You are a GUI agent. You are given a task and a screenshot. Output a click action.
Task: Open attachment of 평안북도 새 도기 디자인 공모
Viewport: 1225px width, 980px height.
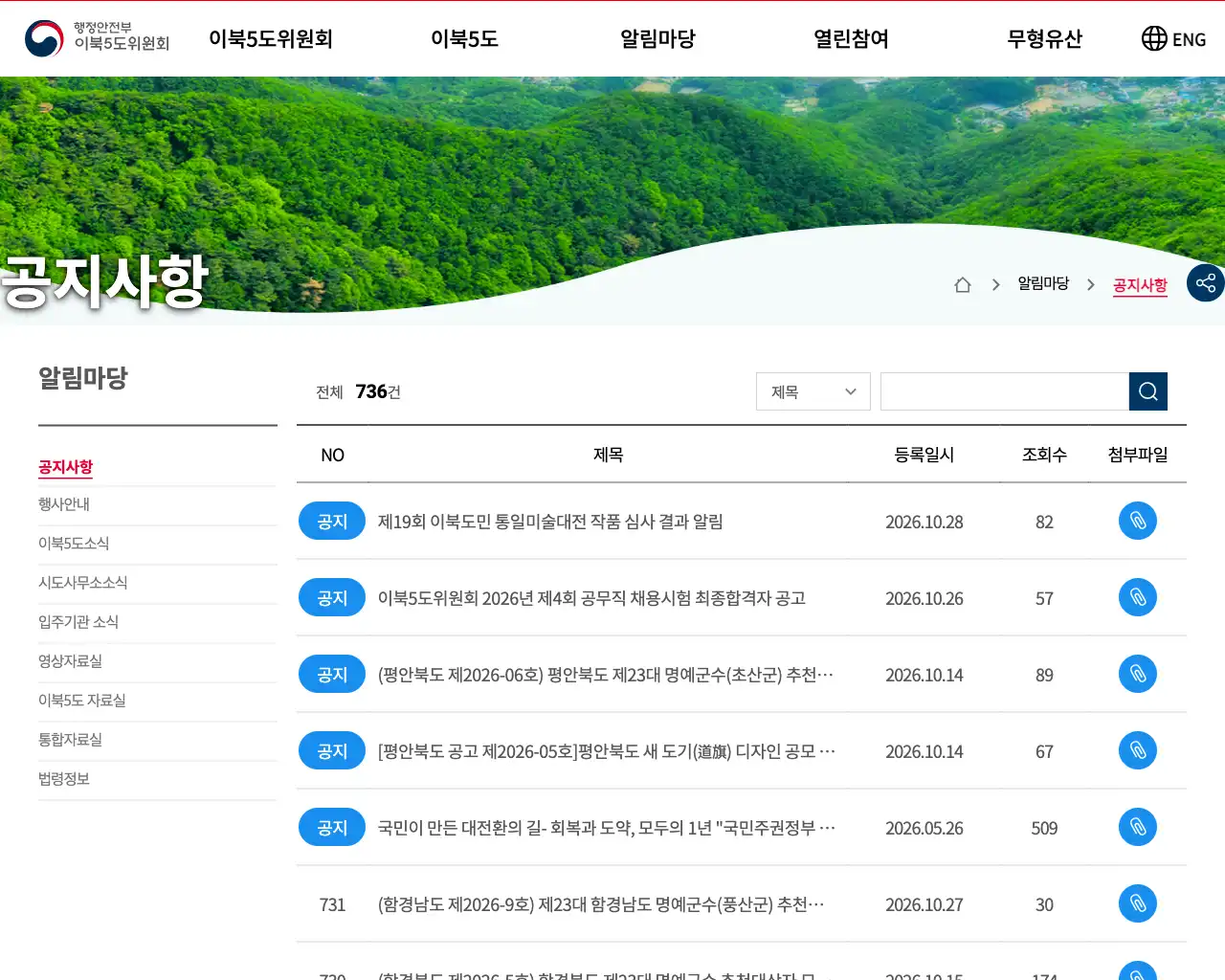[1138, 750]
